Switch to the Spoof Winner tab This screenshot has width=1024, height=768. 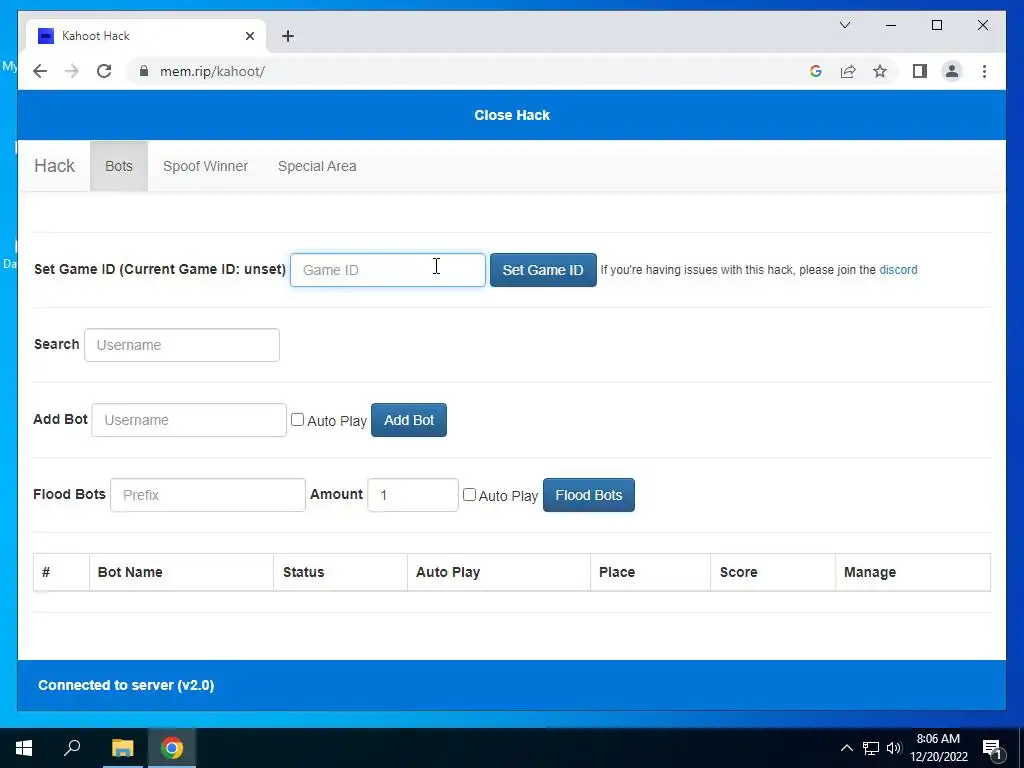tap(205, 166)
